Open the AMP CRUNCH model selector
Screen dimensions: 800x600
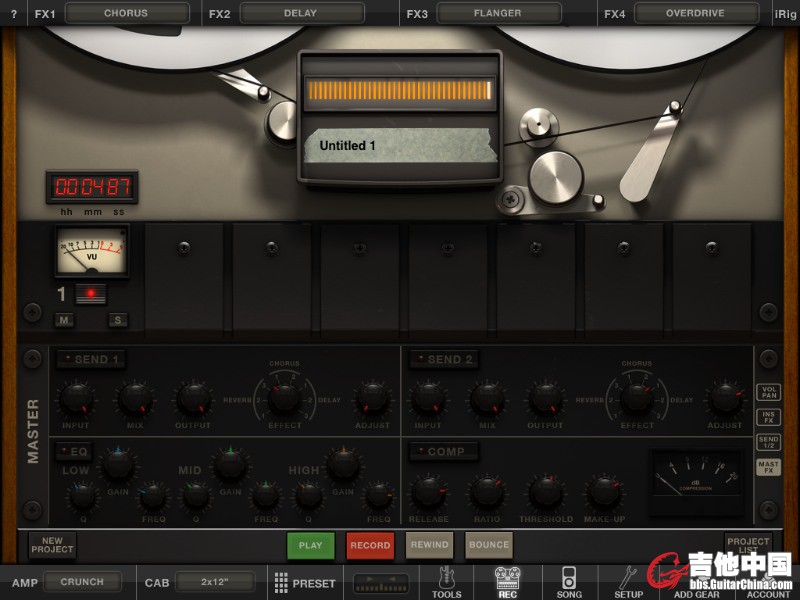pyautogui.click(x=82, y=582)
